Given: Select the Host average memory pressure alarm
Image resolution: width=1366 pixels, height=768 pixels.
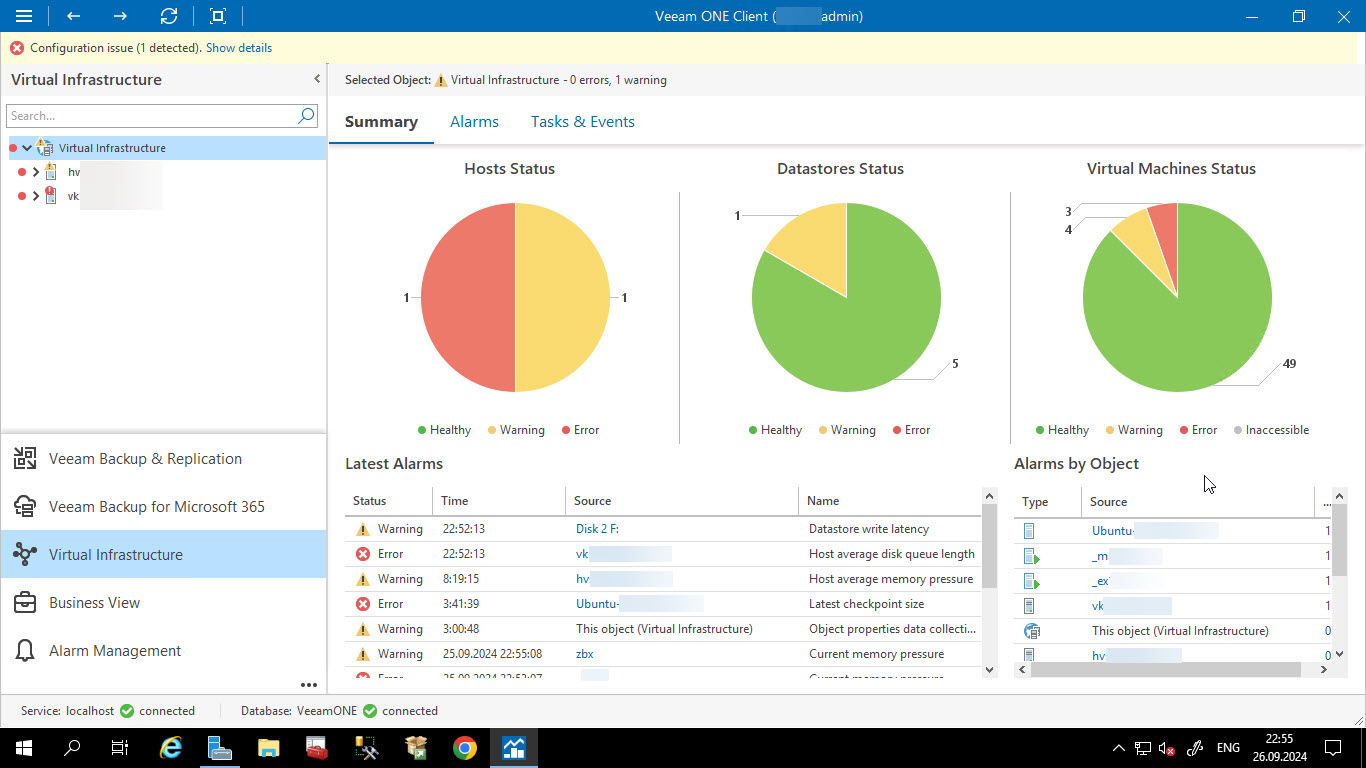Looking at the screenshot, I should tap(891, 579).
